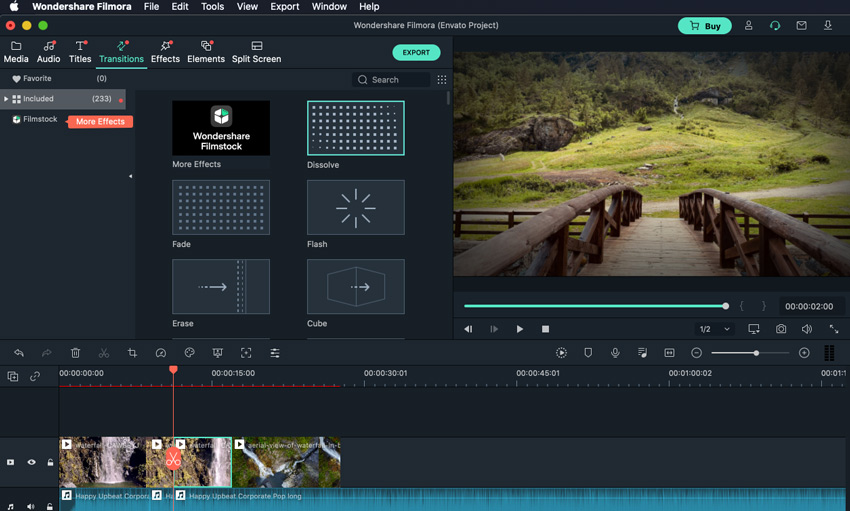850x511 pixels.
Task: Add a marker with shield icon
Action: (588, 353)
